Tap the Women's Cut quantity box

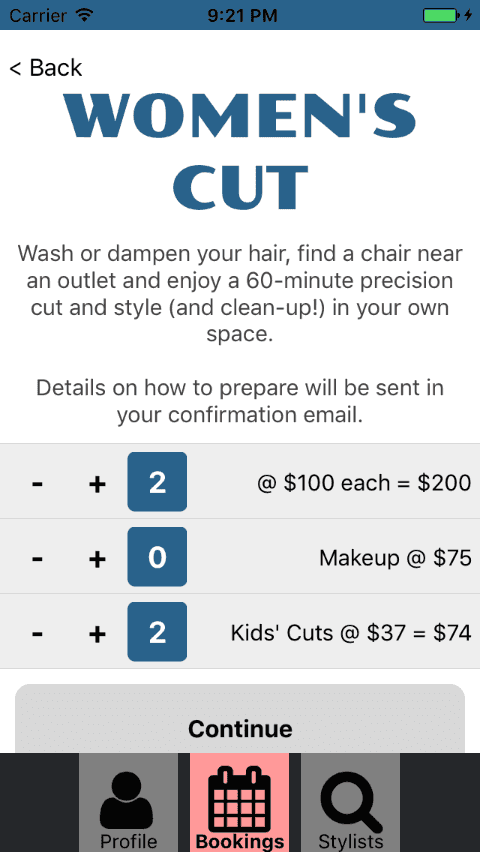[x=157, y=482]
